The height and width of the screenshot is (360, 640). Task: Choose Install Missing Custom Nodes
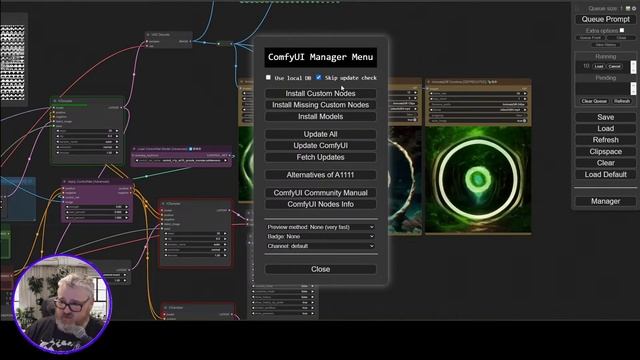tap(320, 105)
